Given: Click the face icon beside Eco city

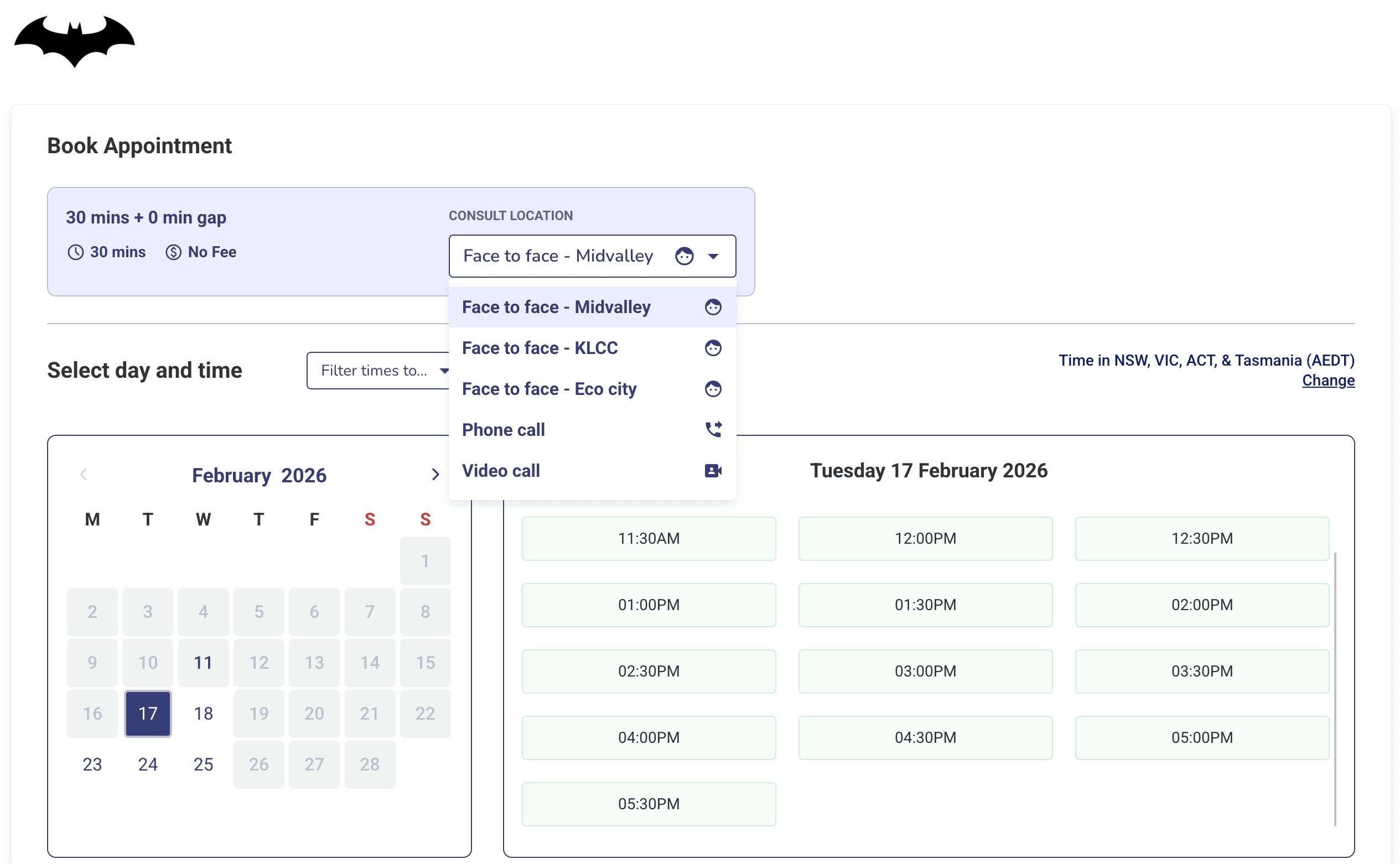Looking at the screenshot, I should point(712,388).
